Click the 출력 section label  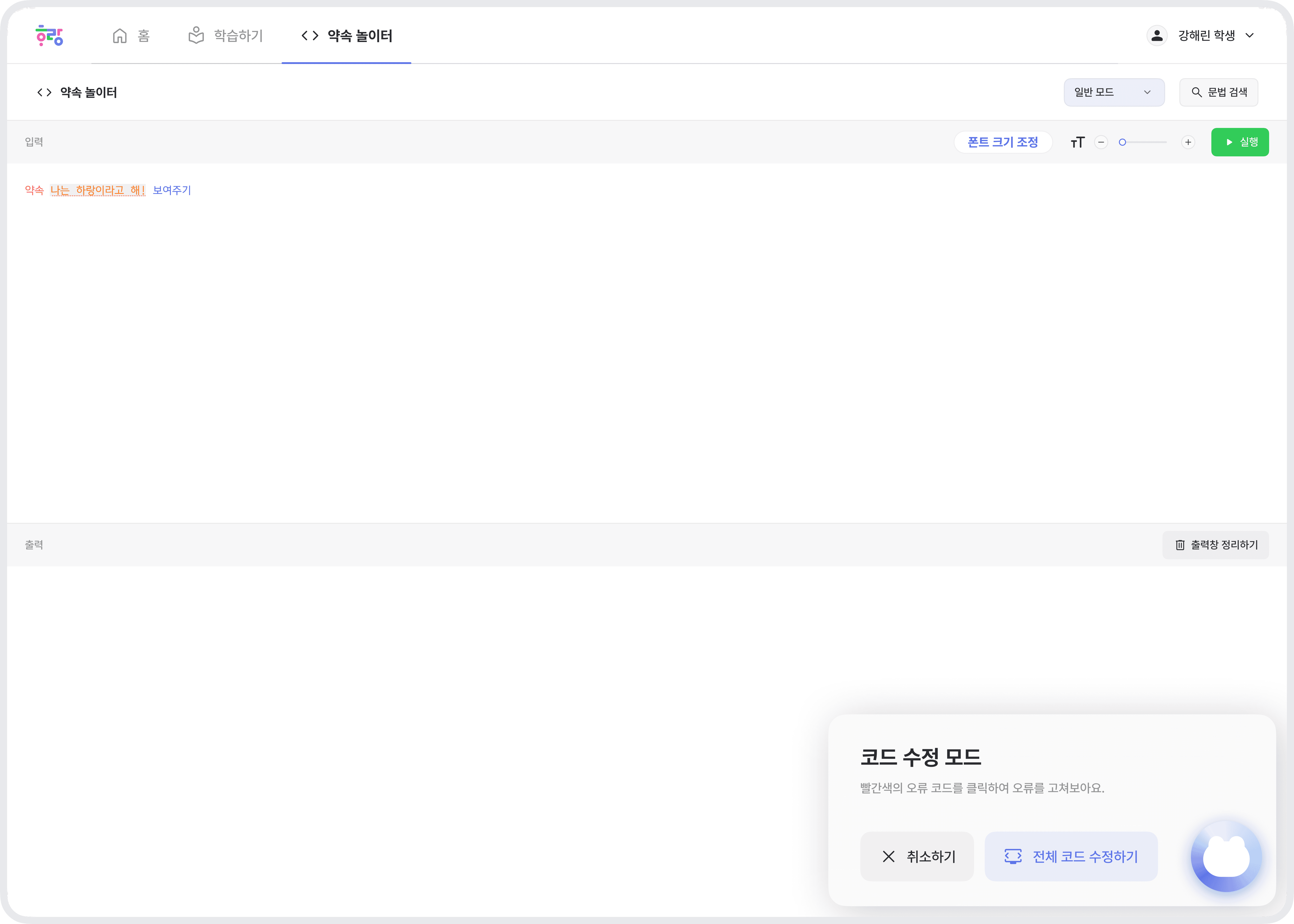point(34,545)
